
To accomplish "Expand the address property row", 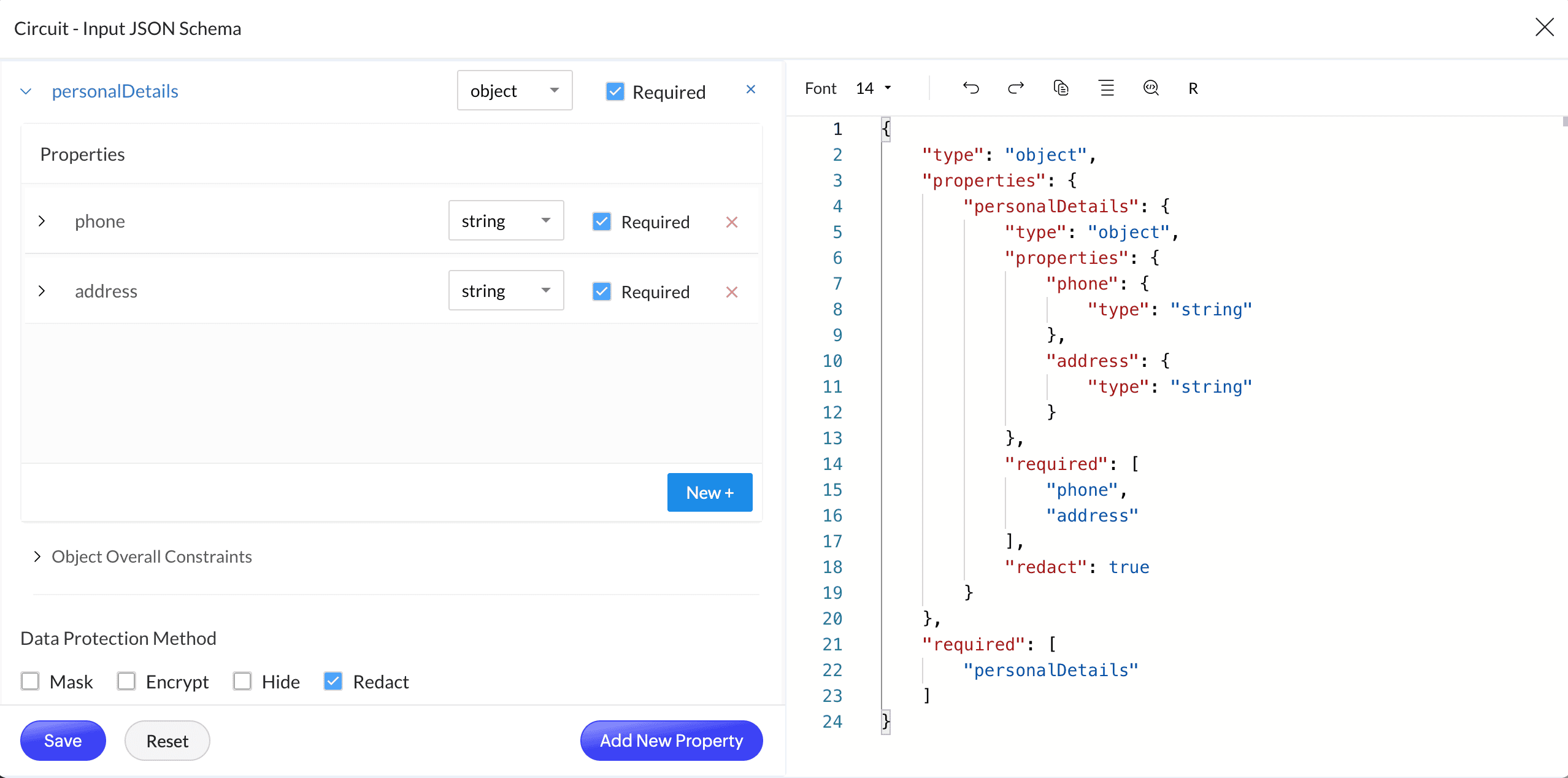I will coord(42,291).
